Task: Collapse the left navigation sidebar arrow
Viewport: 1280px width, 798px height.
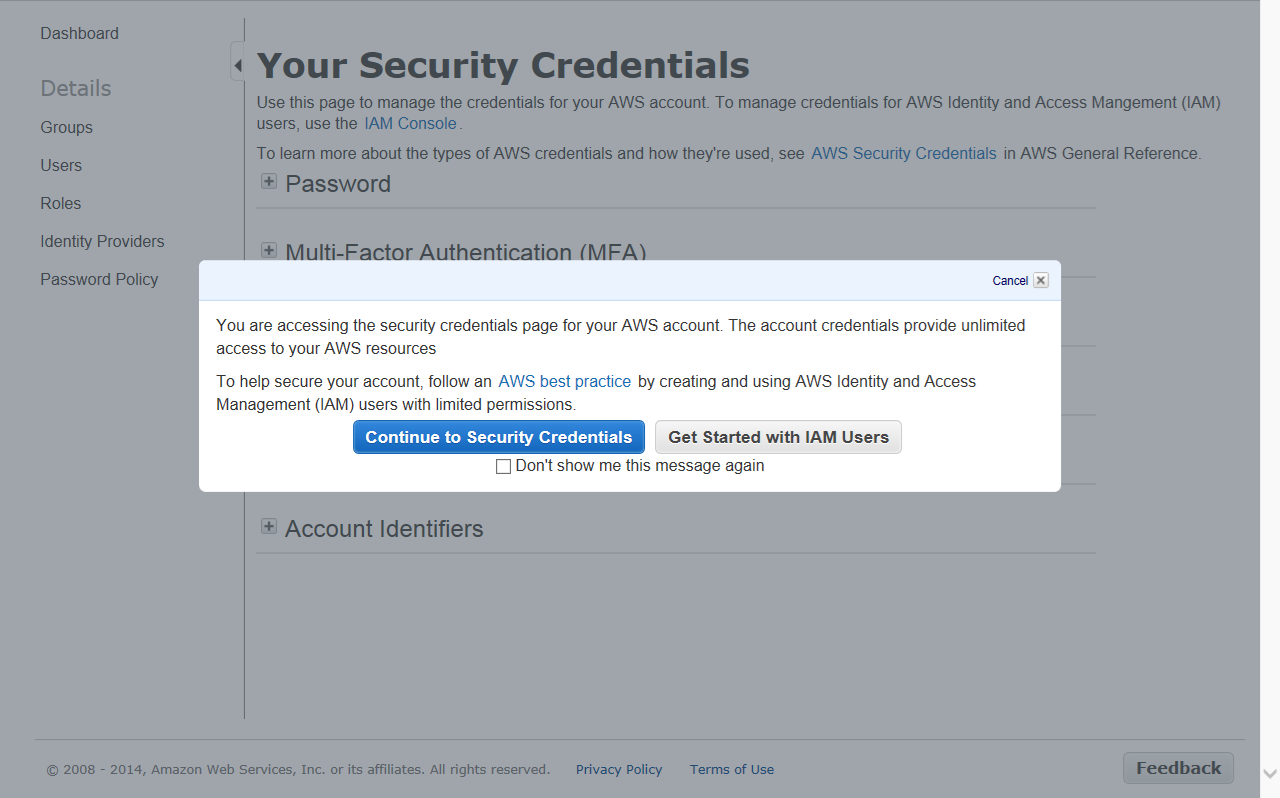Action: point(237,66)
